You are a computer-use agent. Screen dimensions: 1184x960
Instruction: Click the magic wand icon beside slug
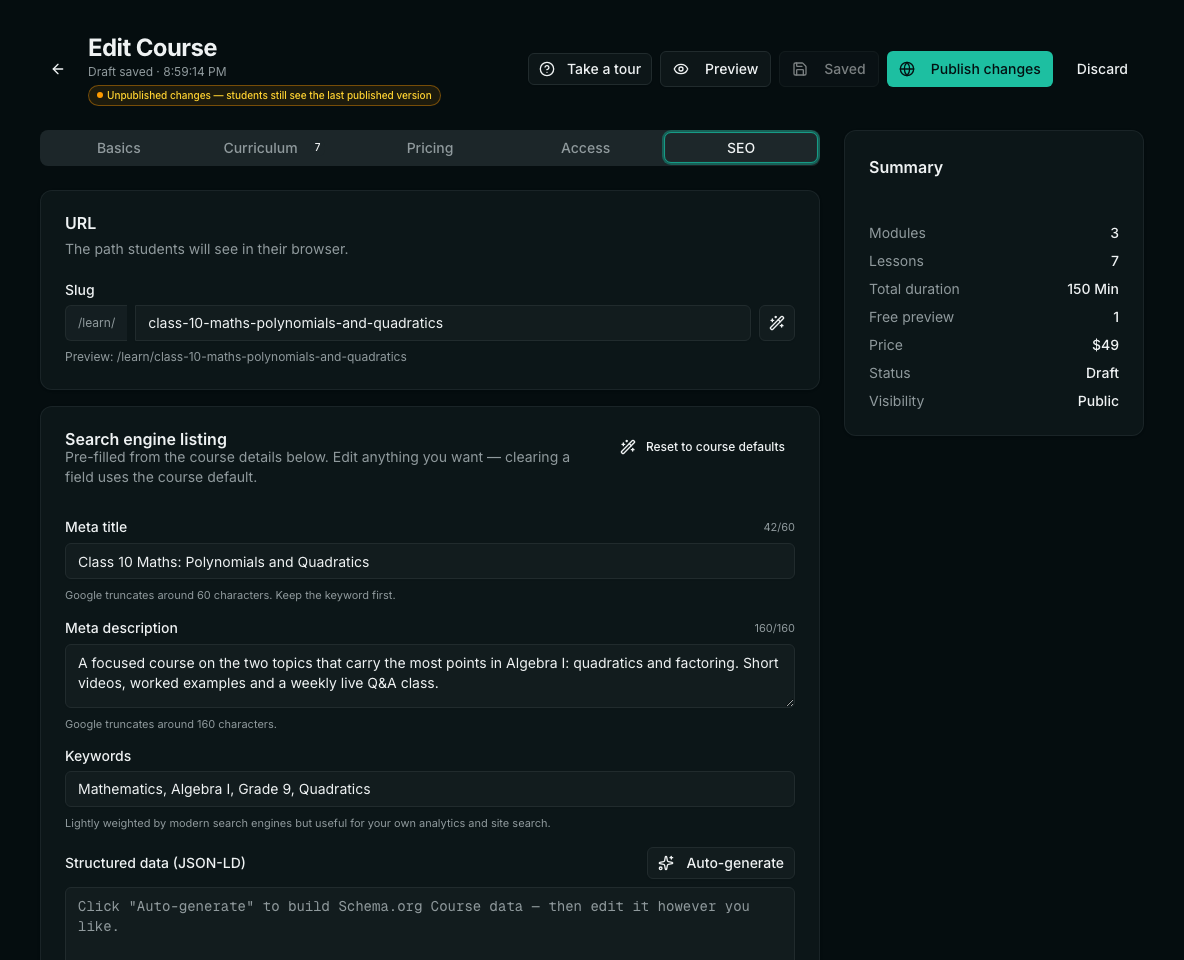[776, 323]
